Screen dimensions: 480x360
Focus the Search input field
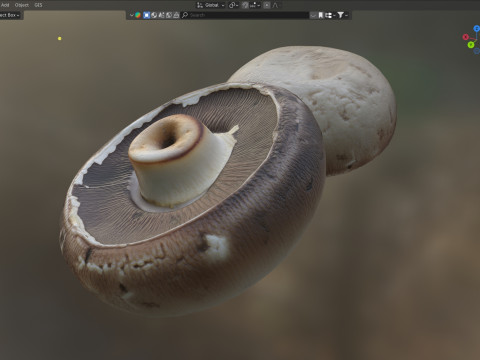point(245,15)
